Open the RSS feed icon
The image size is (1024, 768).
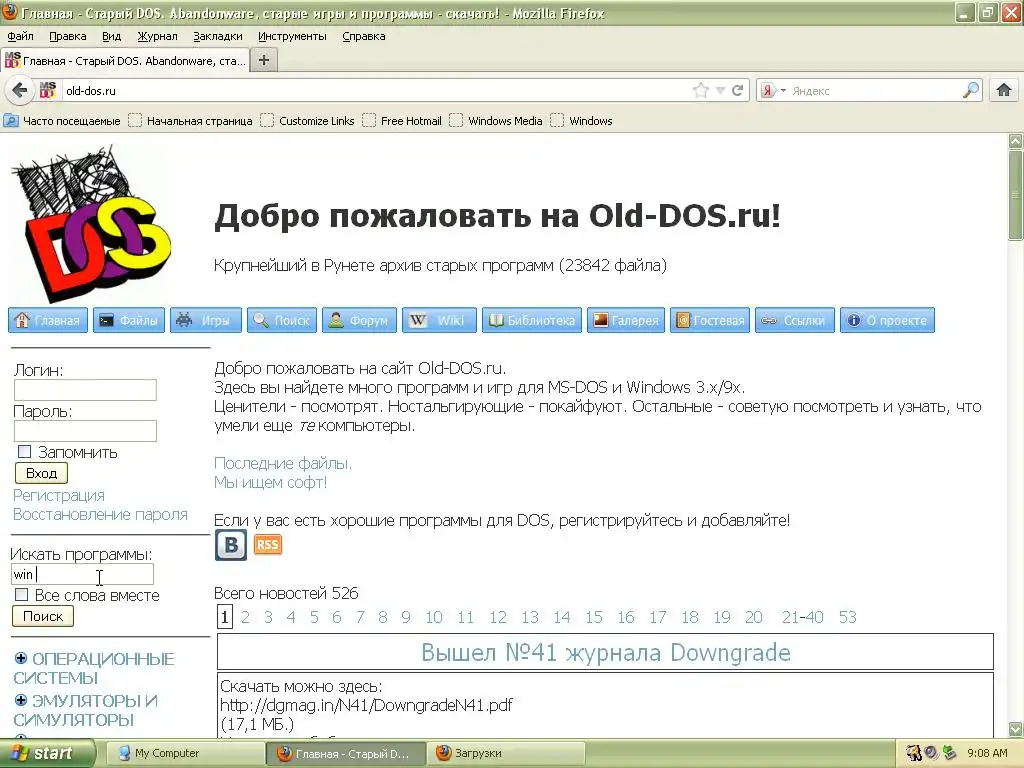(x=268, y=544)
